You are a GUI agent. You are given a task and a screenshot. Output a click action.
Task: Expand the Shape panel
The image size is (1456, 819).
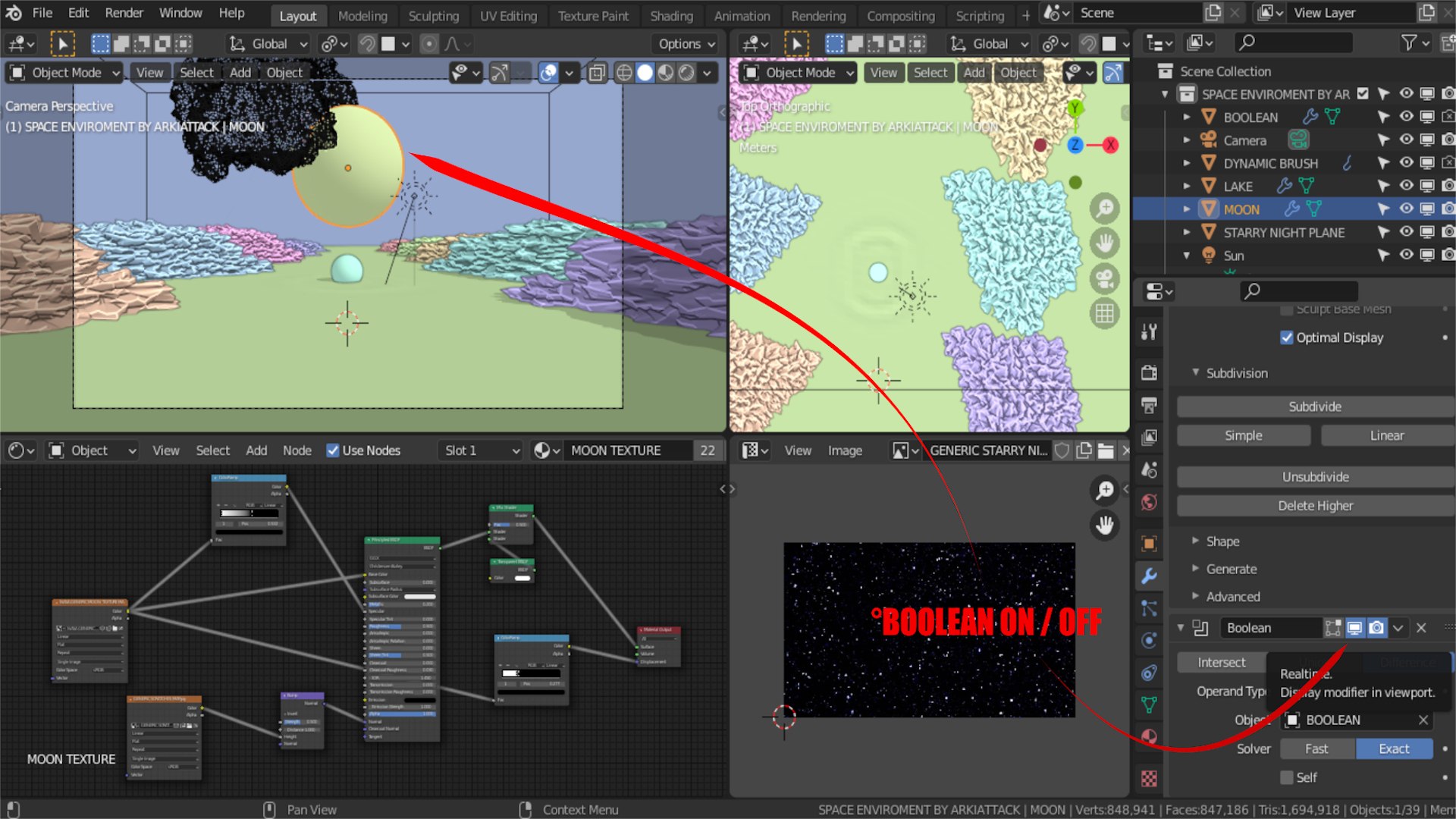pyautogui.click(x=1196, y=541)
